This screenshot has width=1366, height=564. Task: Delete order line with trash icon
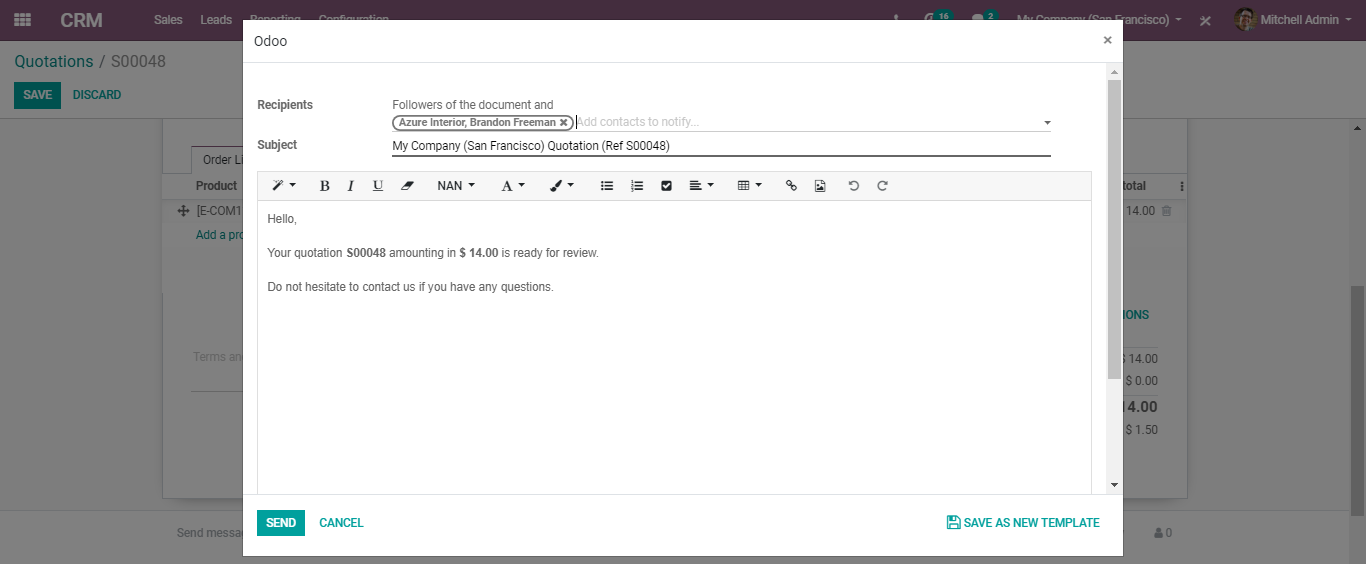(1166, 211)
